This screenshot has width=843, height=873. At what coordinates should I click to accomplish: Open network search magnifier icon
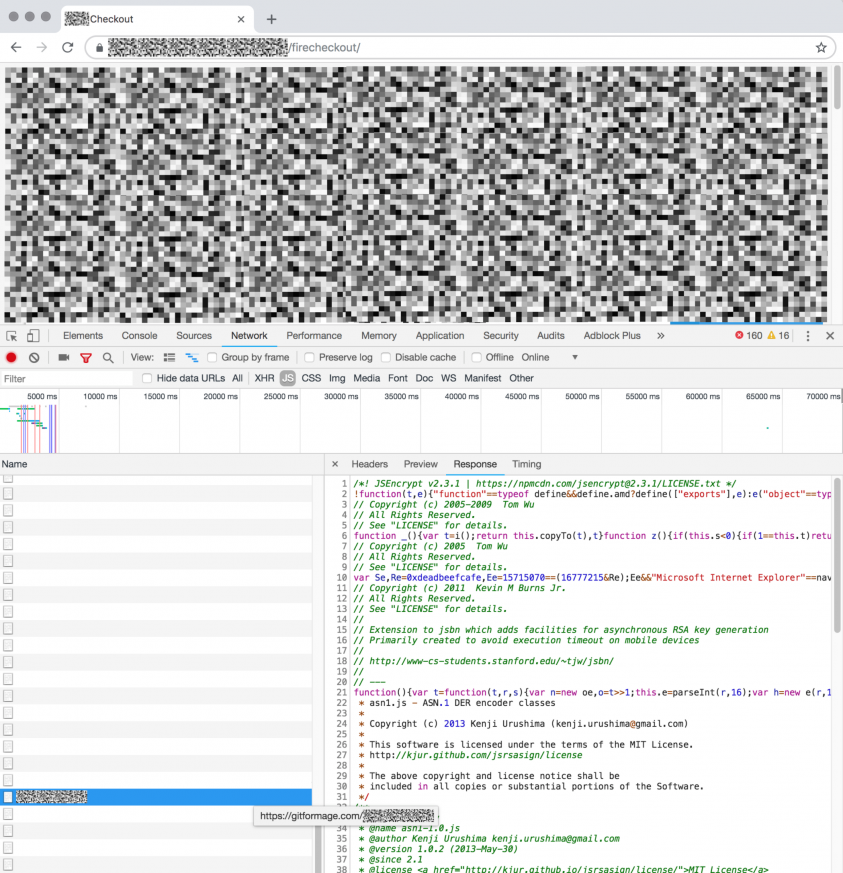pos(108,357)
